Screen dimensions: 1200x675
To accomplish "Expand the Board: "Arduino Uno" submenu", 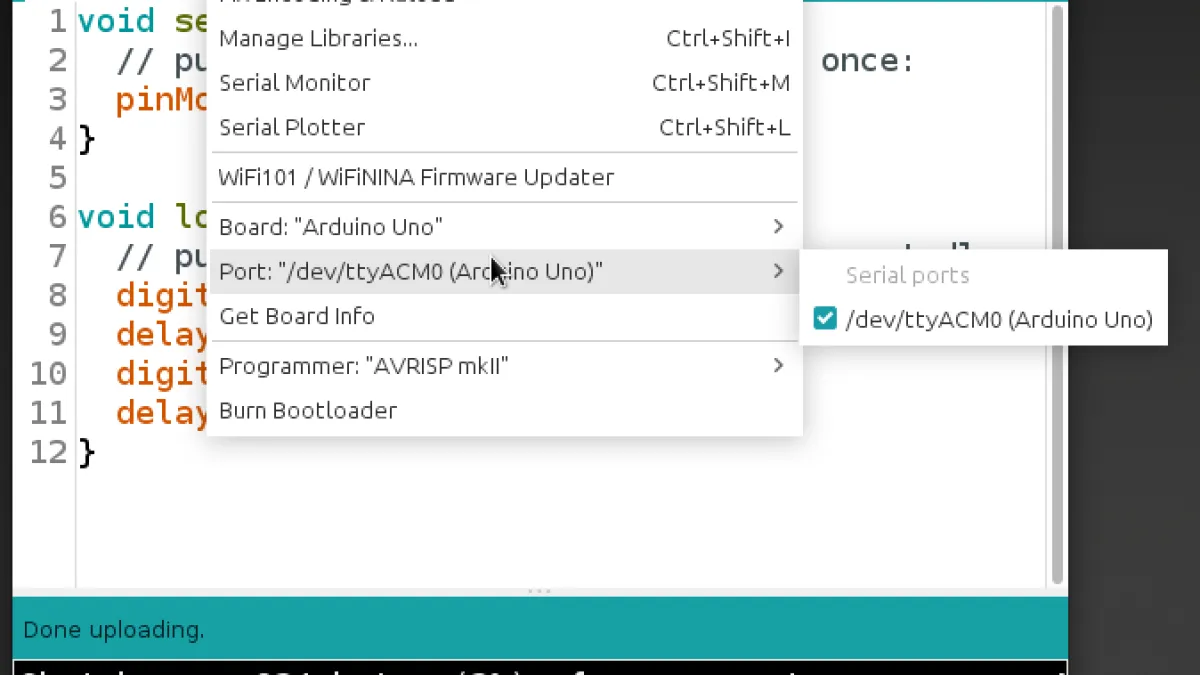I will [504, 227].
